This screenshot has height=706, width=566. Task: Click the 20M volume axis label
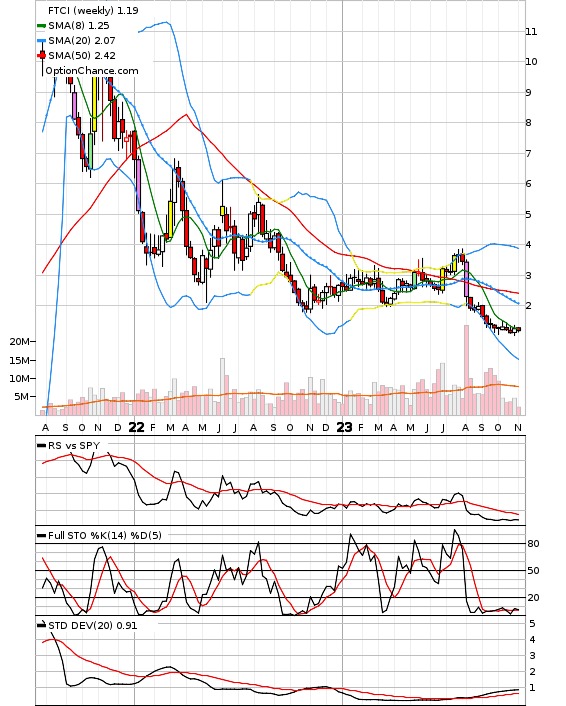[x=19, y=342]
